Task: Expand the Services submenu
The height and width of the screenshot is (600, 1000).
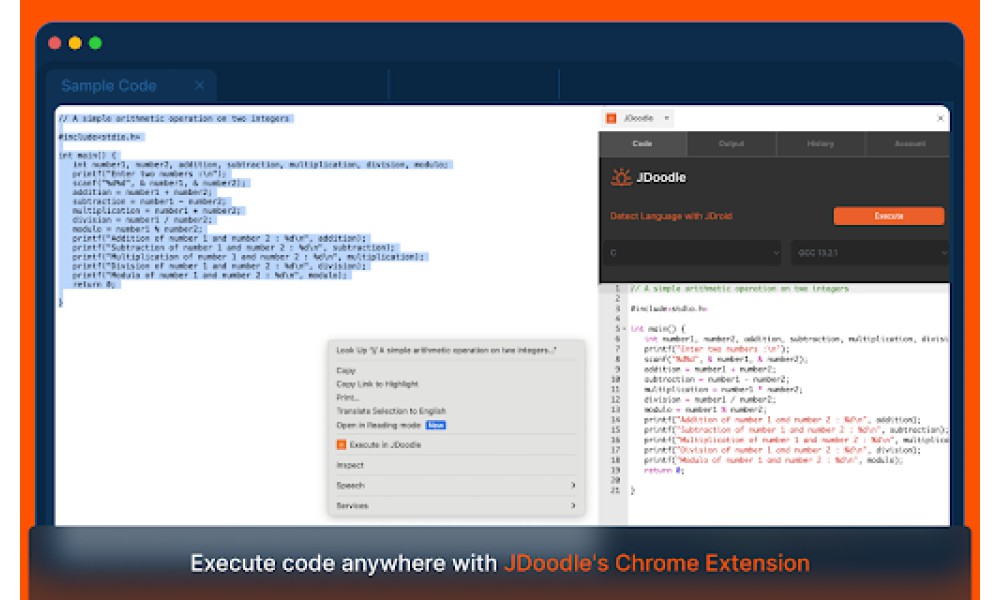Action: [x=456, y=506]
